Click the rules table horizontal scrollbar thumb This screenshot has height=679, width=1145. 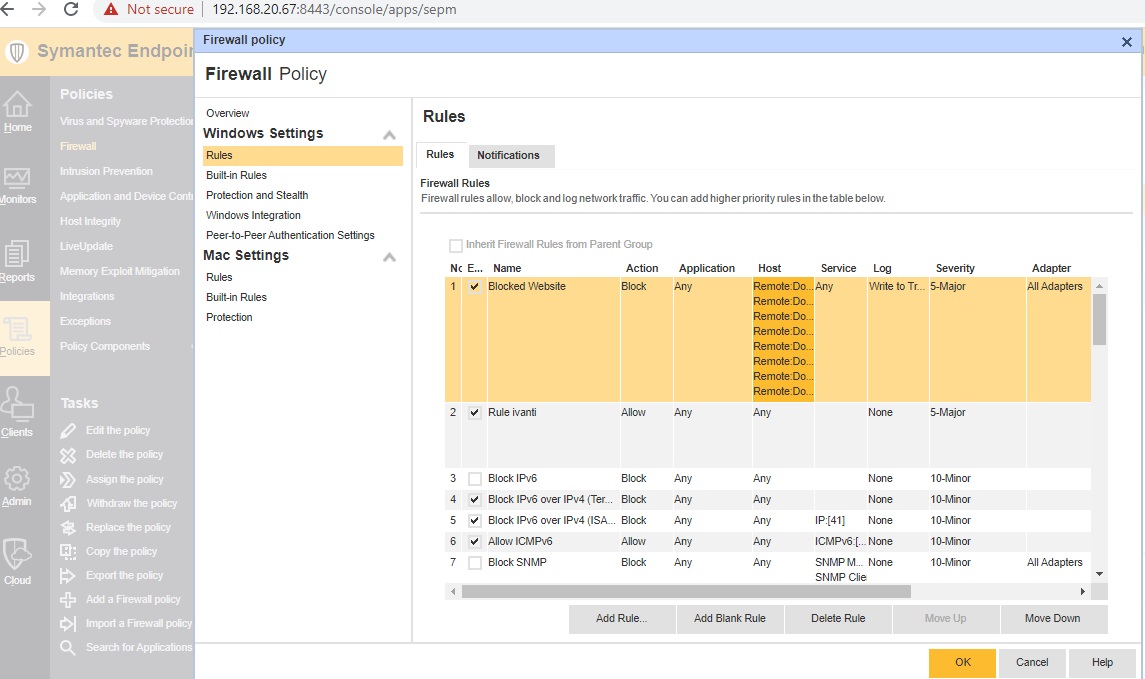[x=686, y=591]
